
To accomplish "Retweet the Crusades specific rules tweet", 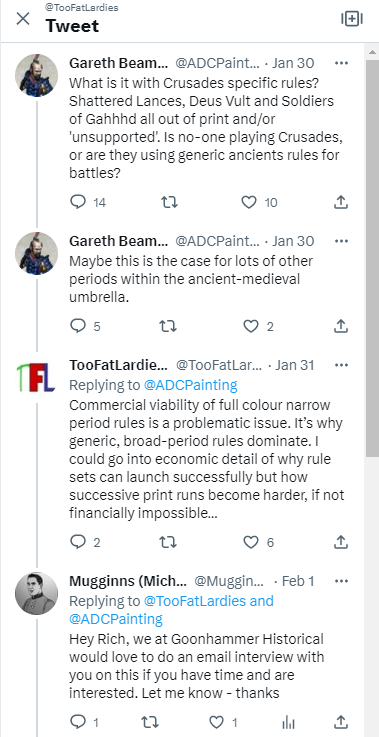I will click(x=169, y=202).
